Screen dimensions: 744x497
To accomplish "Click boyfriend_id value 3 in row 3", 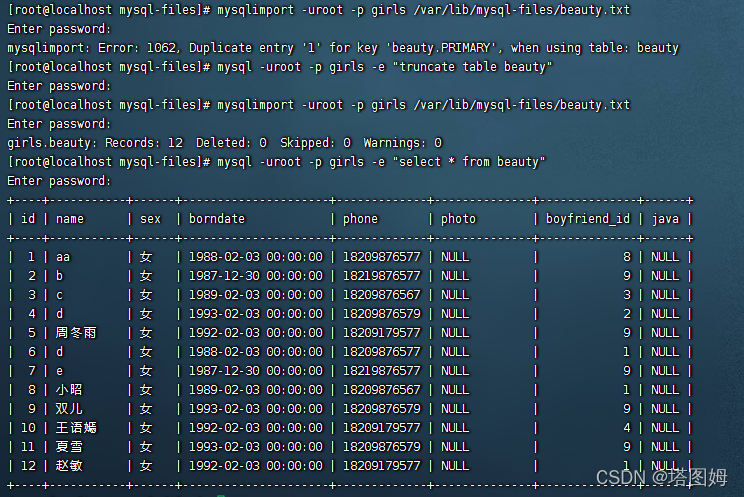I will coord(627,295).
